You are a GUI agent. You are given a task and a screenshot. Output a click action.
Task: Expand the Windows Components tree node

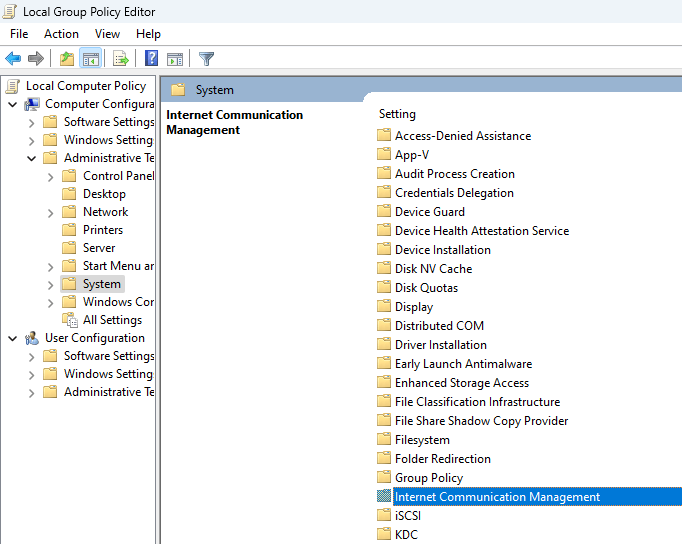point(50,303)
